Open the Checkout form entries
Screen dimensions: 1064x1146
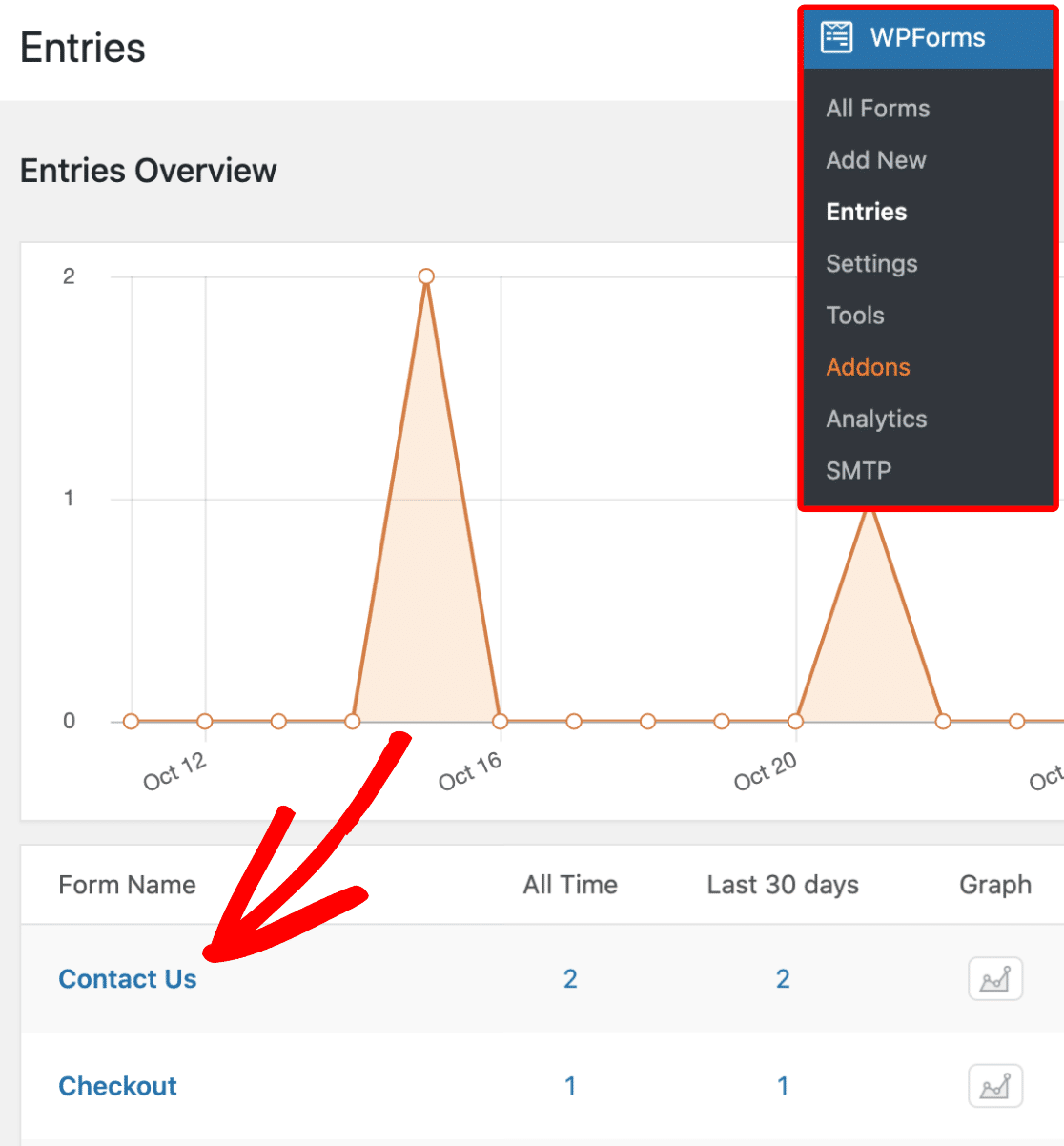[118, 1086]
